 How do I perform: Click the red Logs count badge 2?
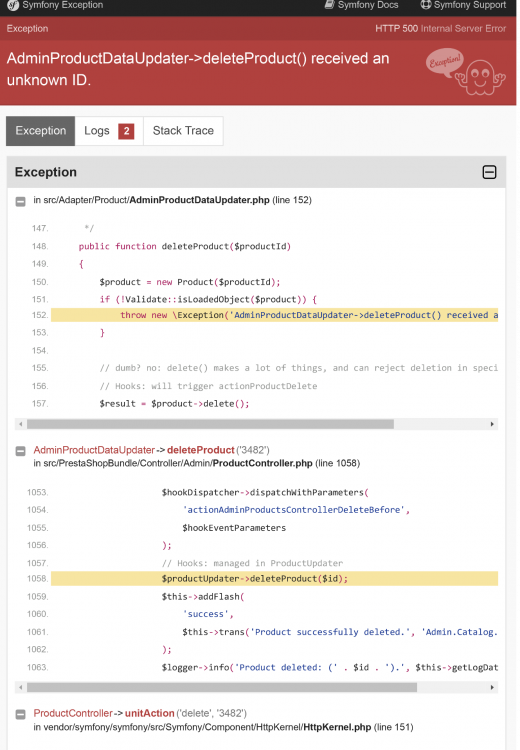(126, 131)
